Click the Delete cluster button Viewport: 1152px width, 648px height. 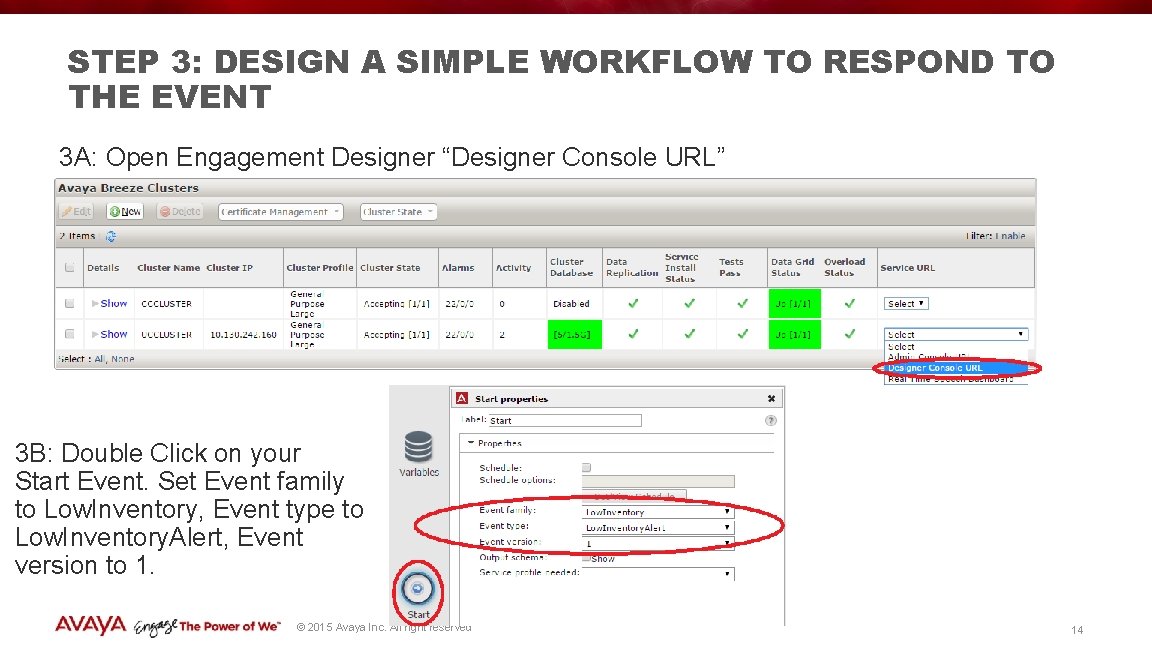180,212
